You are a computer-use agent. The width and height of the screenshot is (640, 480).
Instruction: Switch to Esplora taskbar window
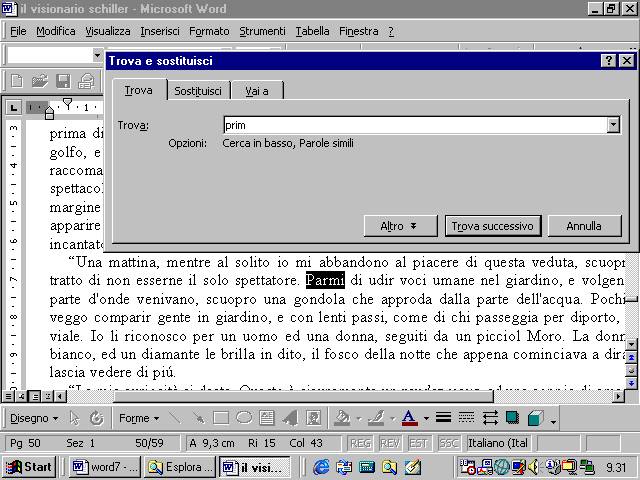[180, 467]
